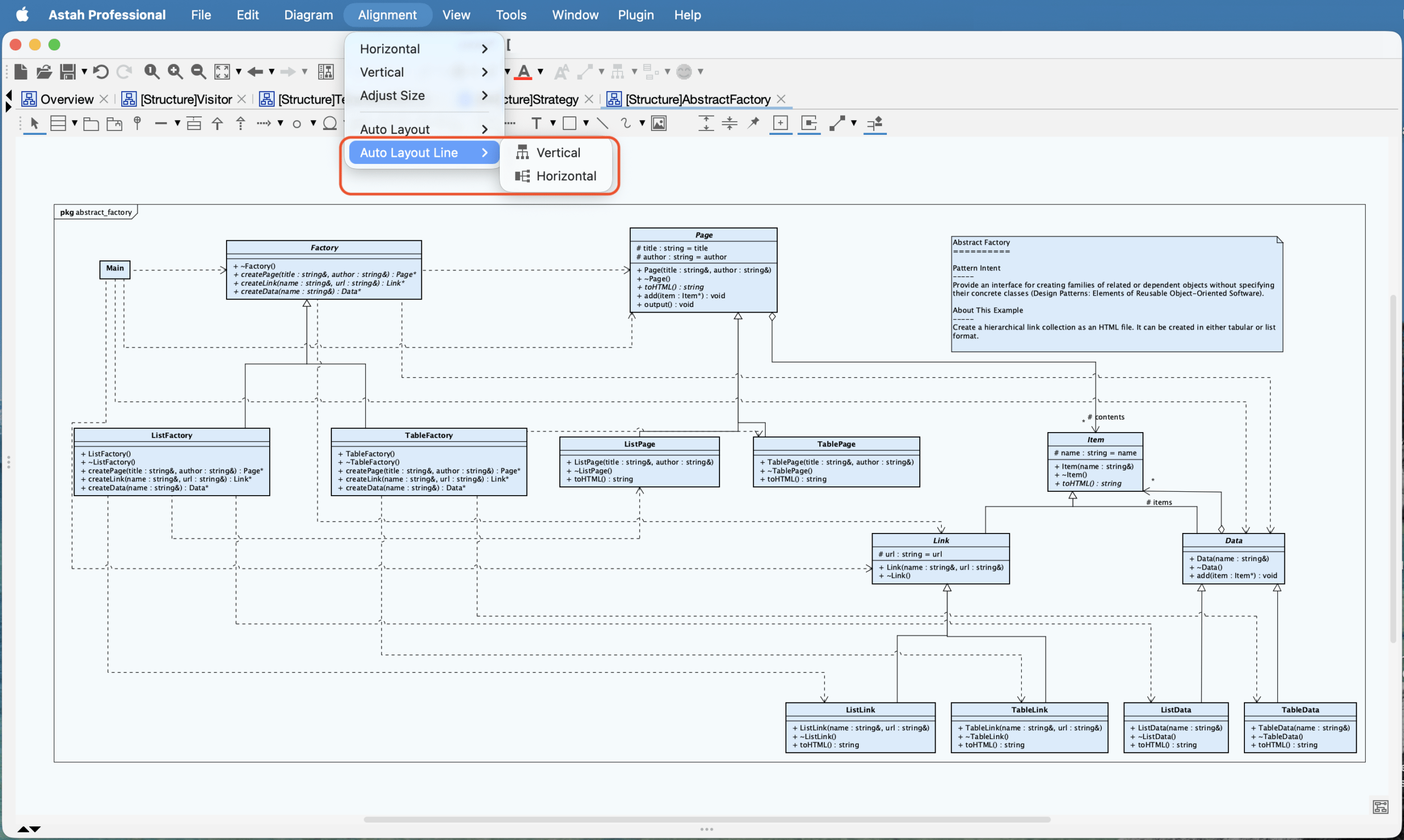1404x840 pixels.
Task: Save the project with floppy icon
Action: coord(68,71)
